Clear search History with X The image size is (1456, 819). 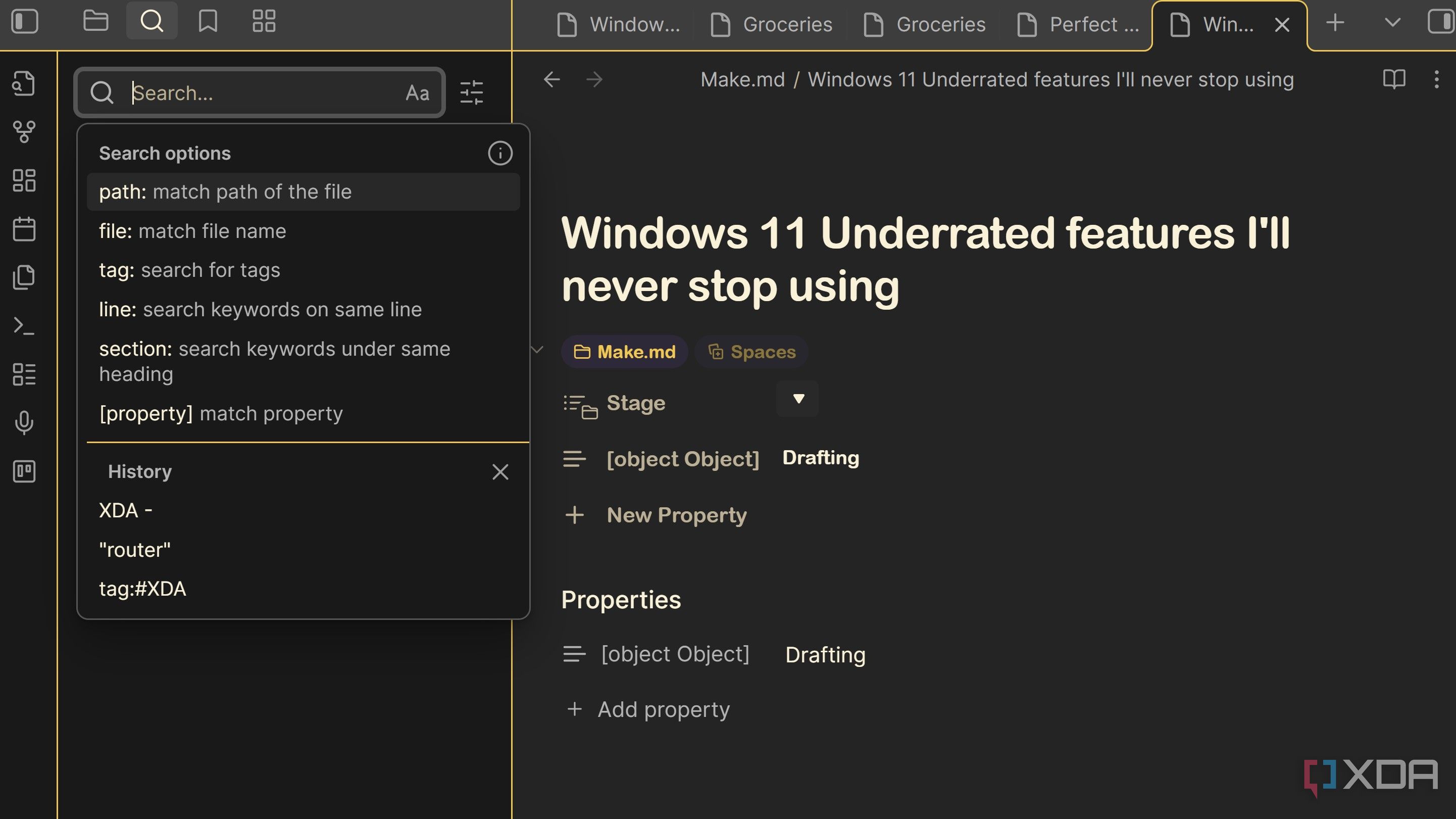pos(499,472)
